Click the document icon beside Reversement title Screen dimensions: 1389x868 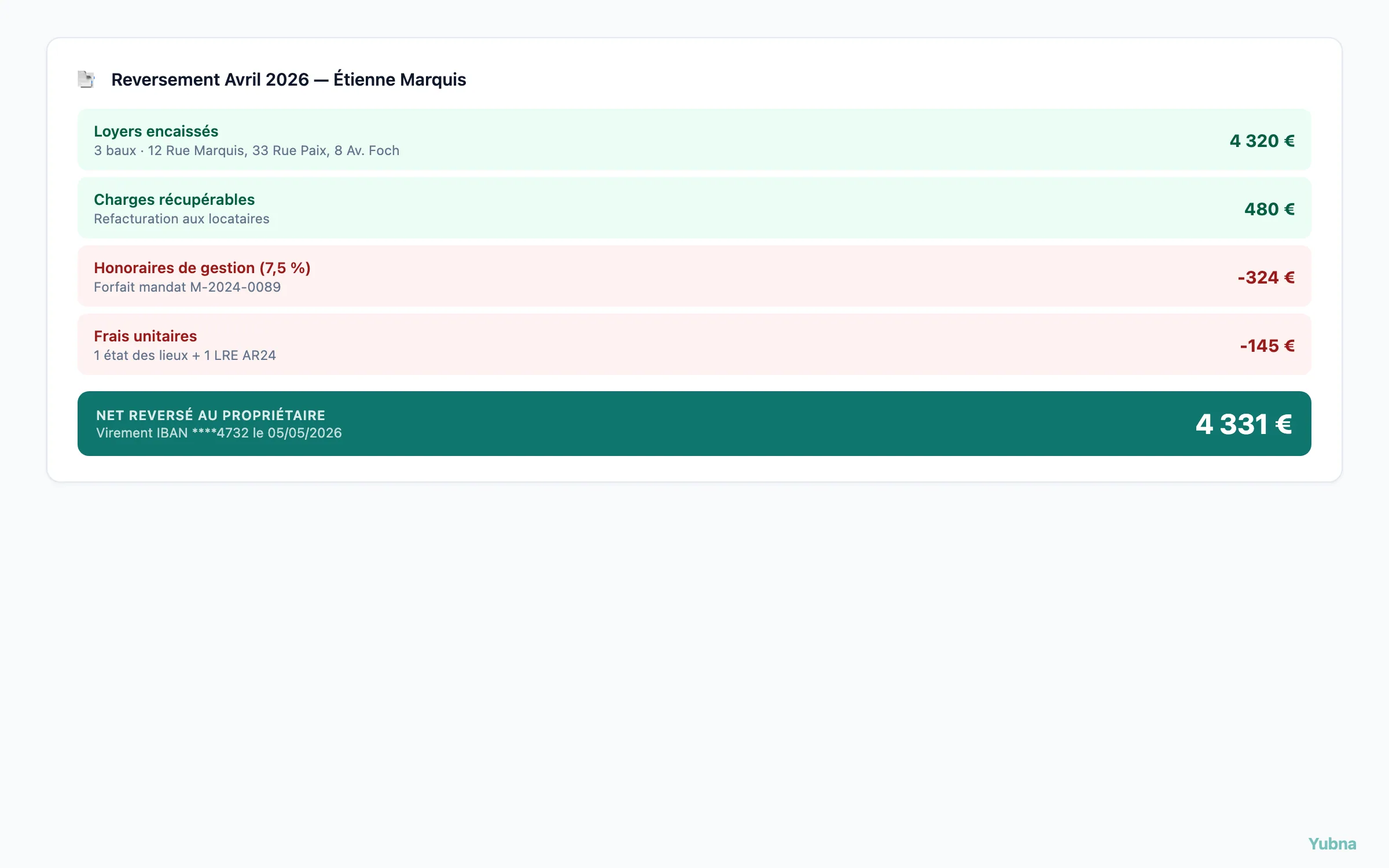86,79
